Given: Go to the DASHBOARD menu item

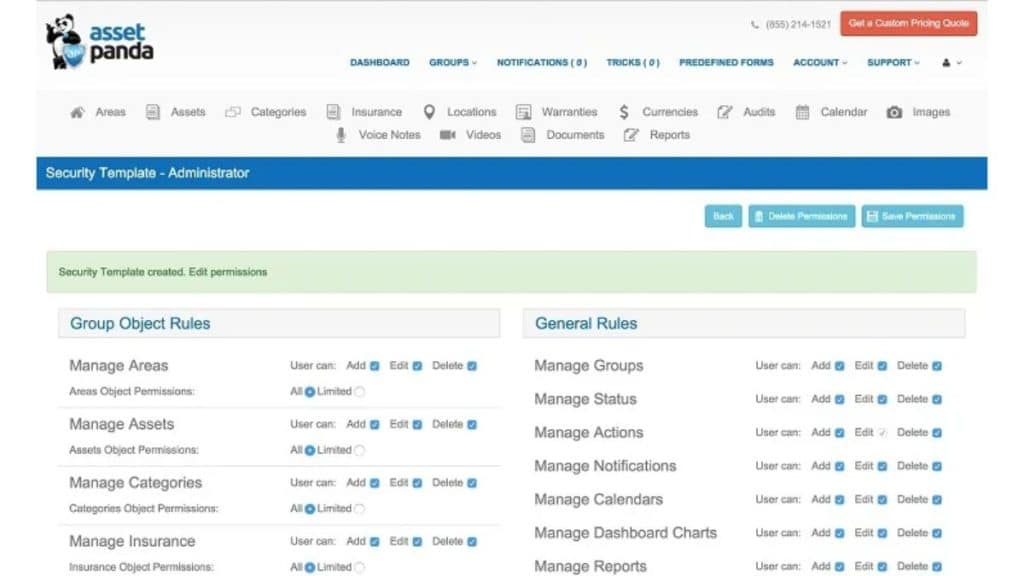Looking at the screenshot, I should click(379, 62).
